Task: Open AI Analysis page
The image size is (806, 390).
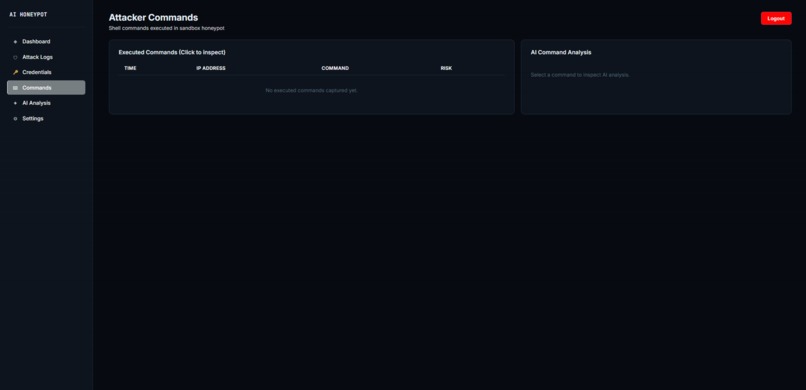Action: coord(46,103)
